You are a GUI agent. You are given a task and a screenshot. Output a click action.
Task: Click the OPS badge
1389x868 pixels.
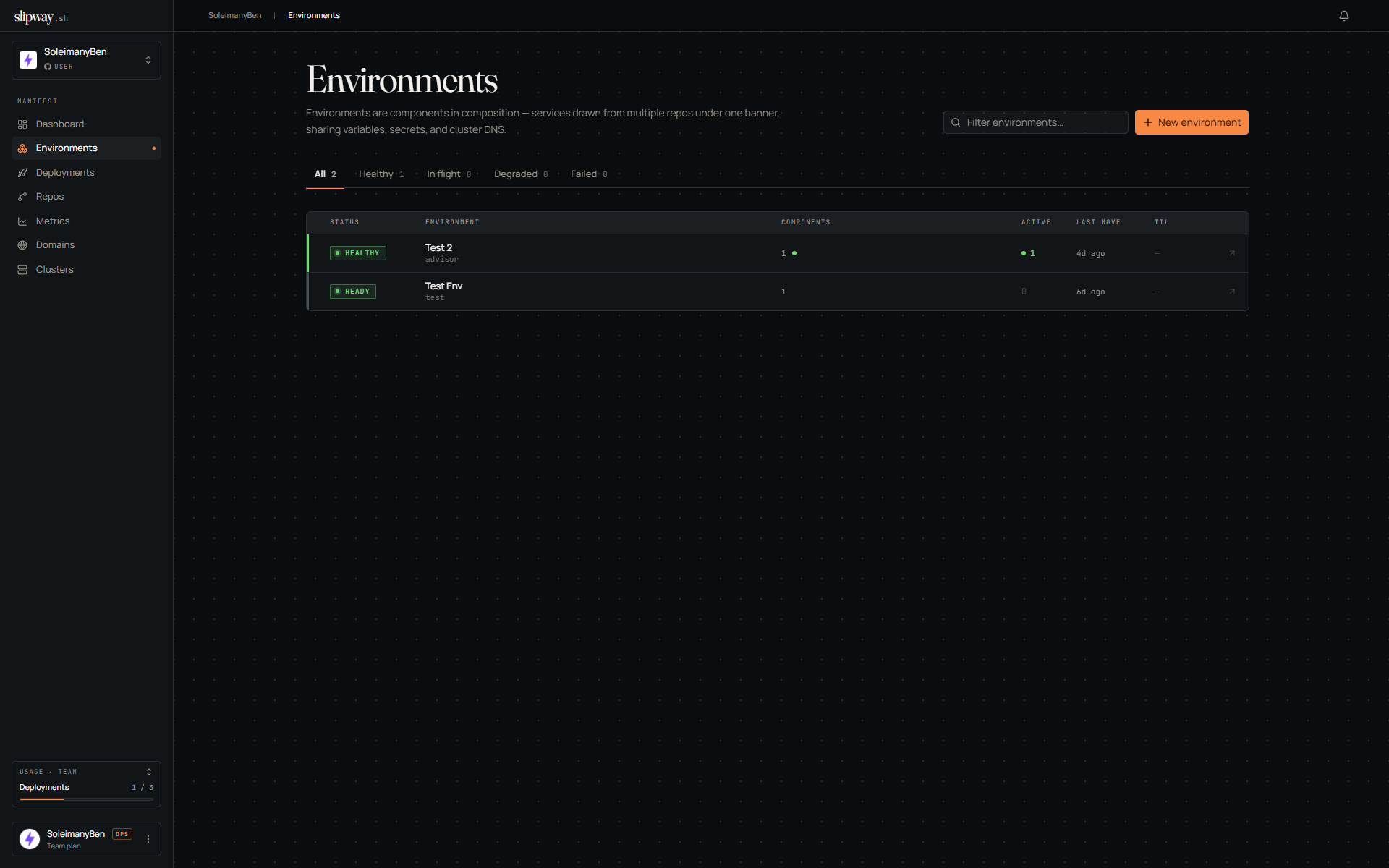(122, 834)
